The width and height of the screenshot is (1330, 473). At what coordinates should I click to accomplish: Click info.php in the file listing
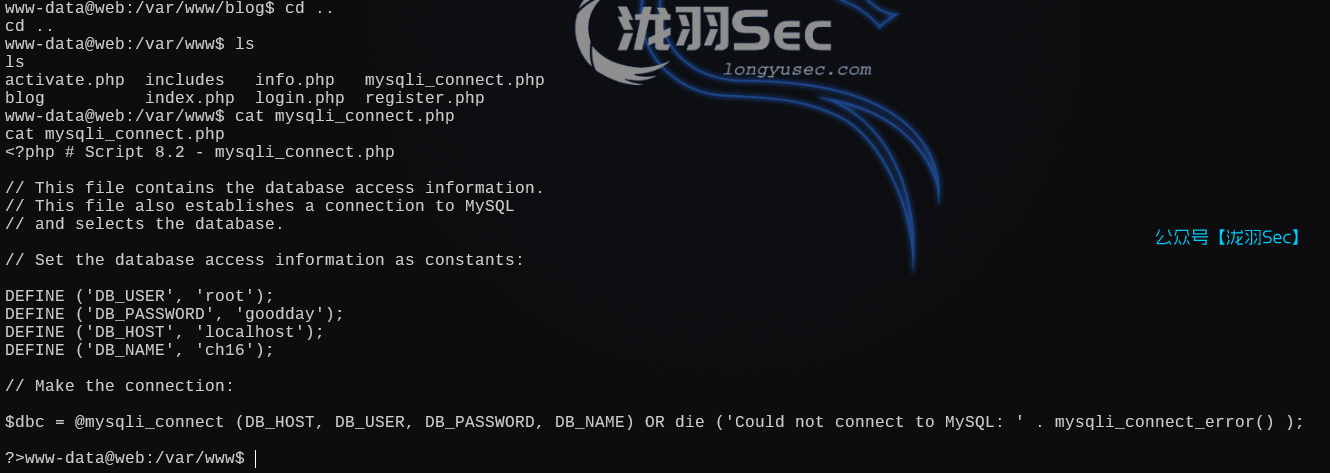pyautogui.click(x=294, y=80)
